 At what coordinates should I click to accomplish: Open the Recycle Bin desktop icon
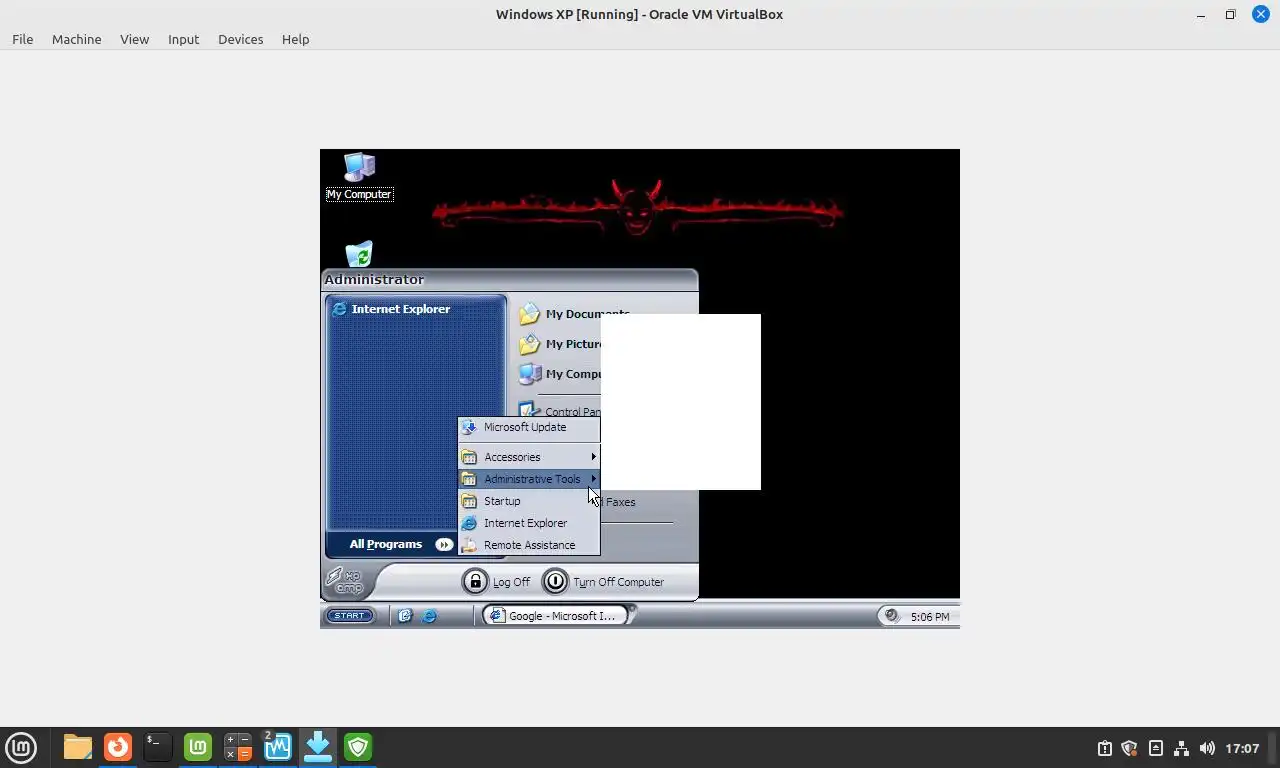pos(359,254)
